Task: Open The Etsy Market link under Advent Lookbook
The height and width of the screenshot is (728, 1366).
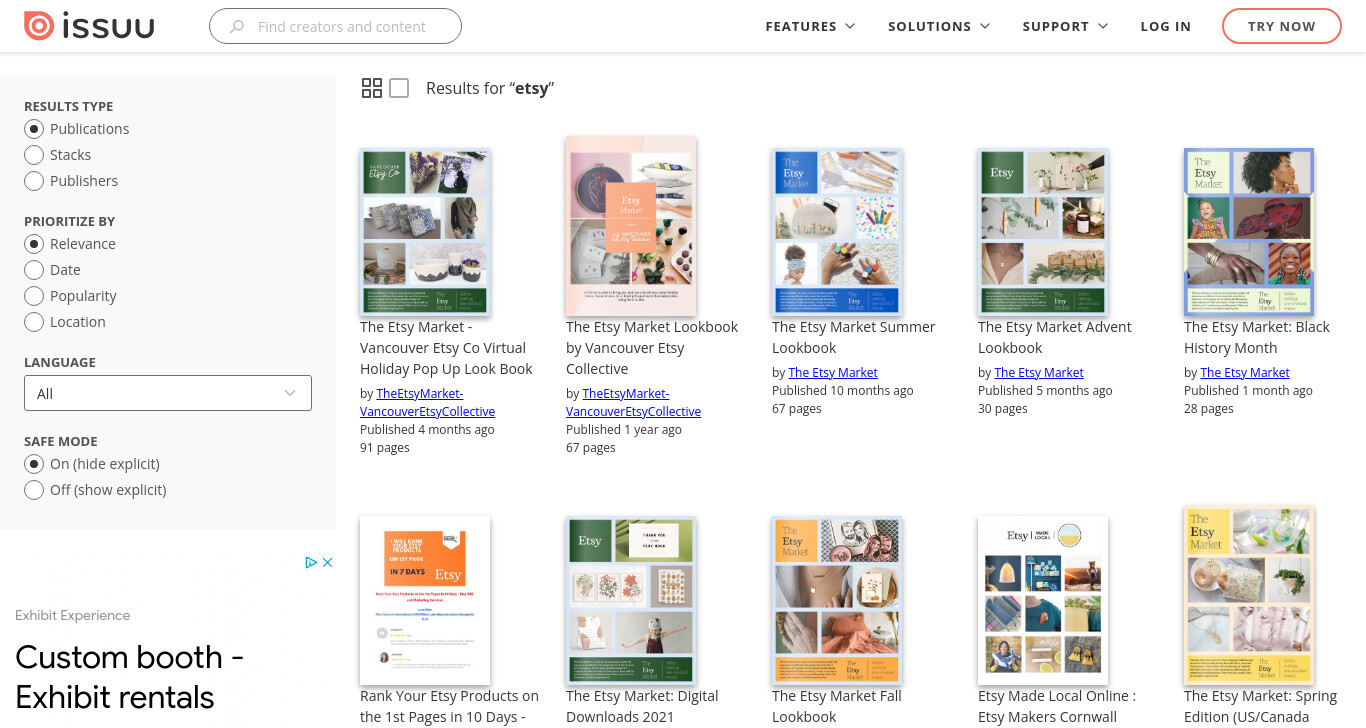Action: pos(1039,372)
